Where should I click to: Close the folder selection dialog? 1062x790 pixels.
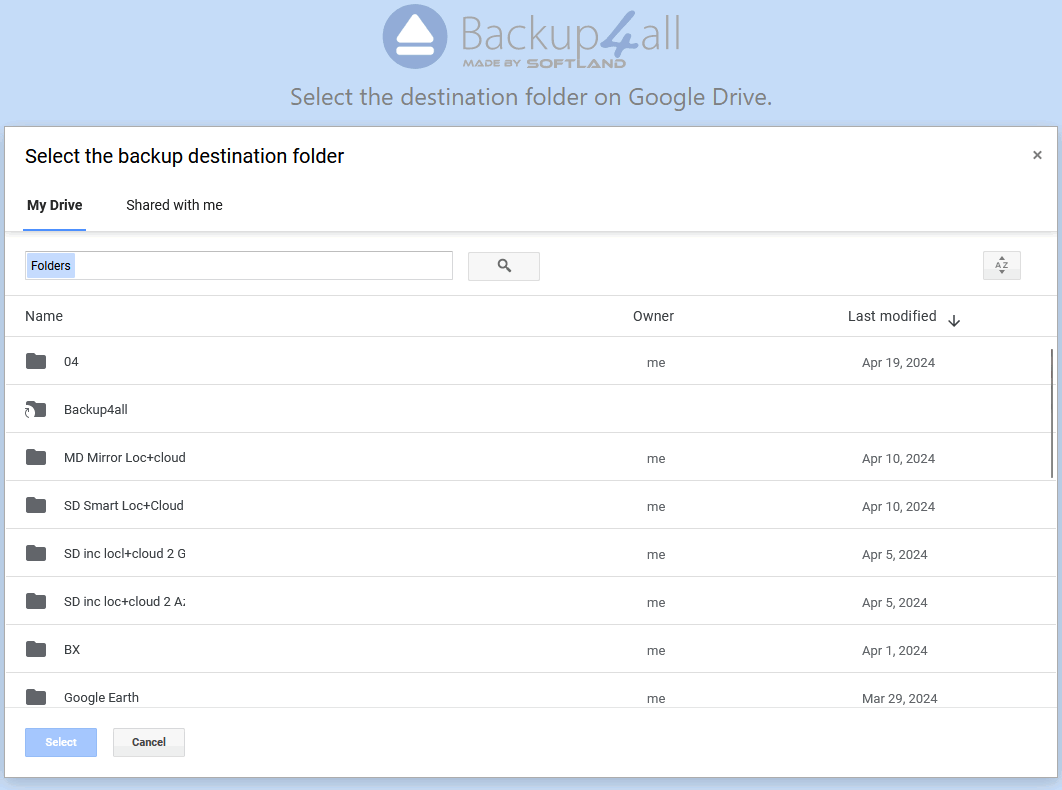pos(1037,155)
